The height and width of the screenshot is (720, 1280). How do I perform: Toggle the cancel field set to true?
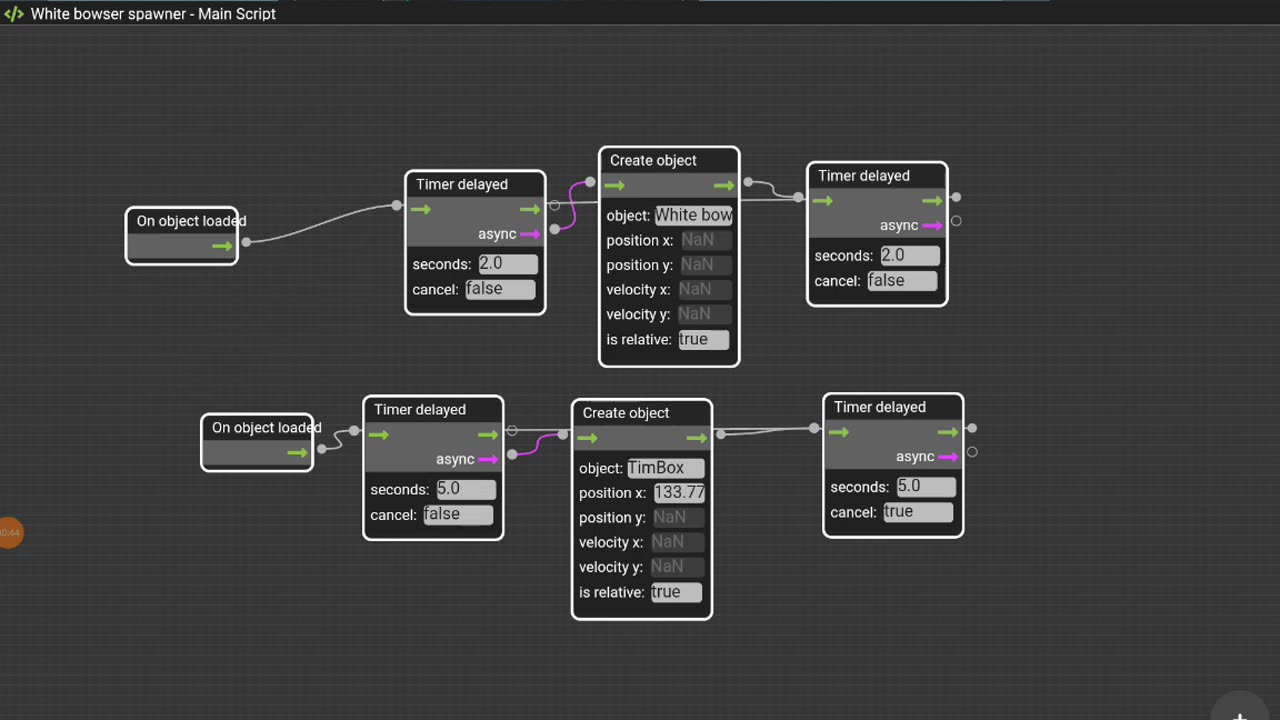point(918,512)
